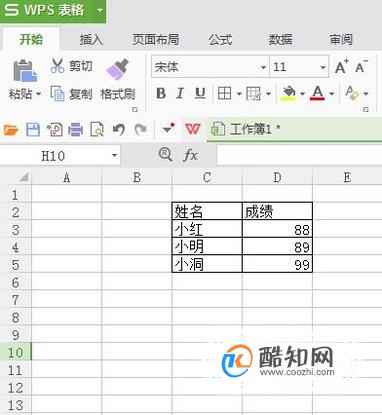Click the Paste clipboard icon
The image size is (382, 415).
(x=25, y=71)
